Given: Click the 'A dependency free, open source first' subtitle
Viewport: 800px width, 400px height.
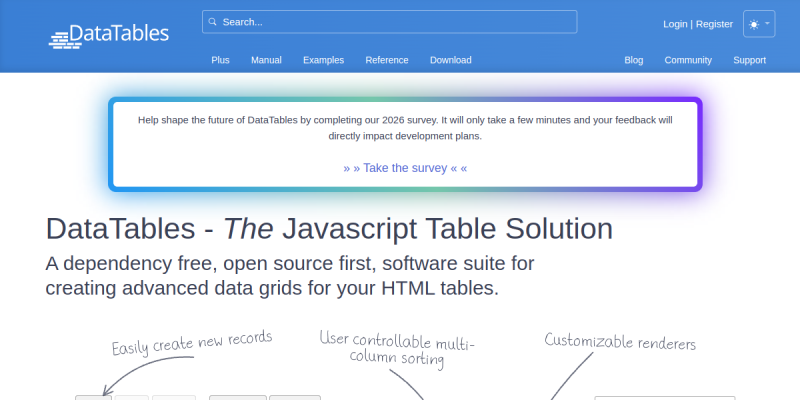Looking at the screenshot, I should 290,276.
